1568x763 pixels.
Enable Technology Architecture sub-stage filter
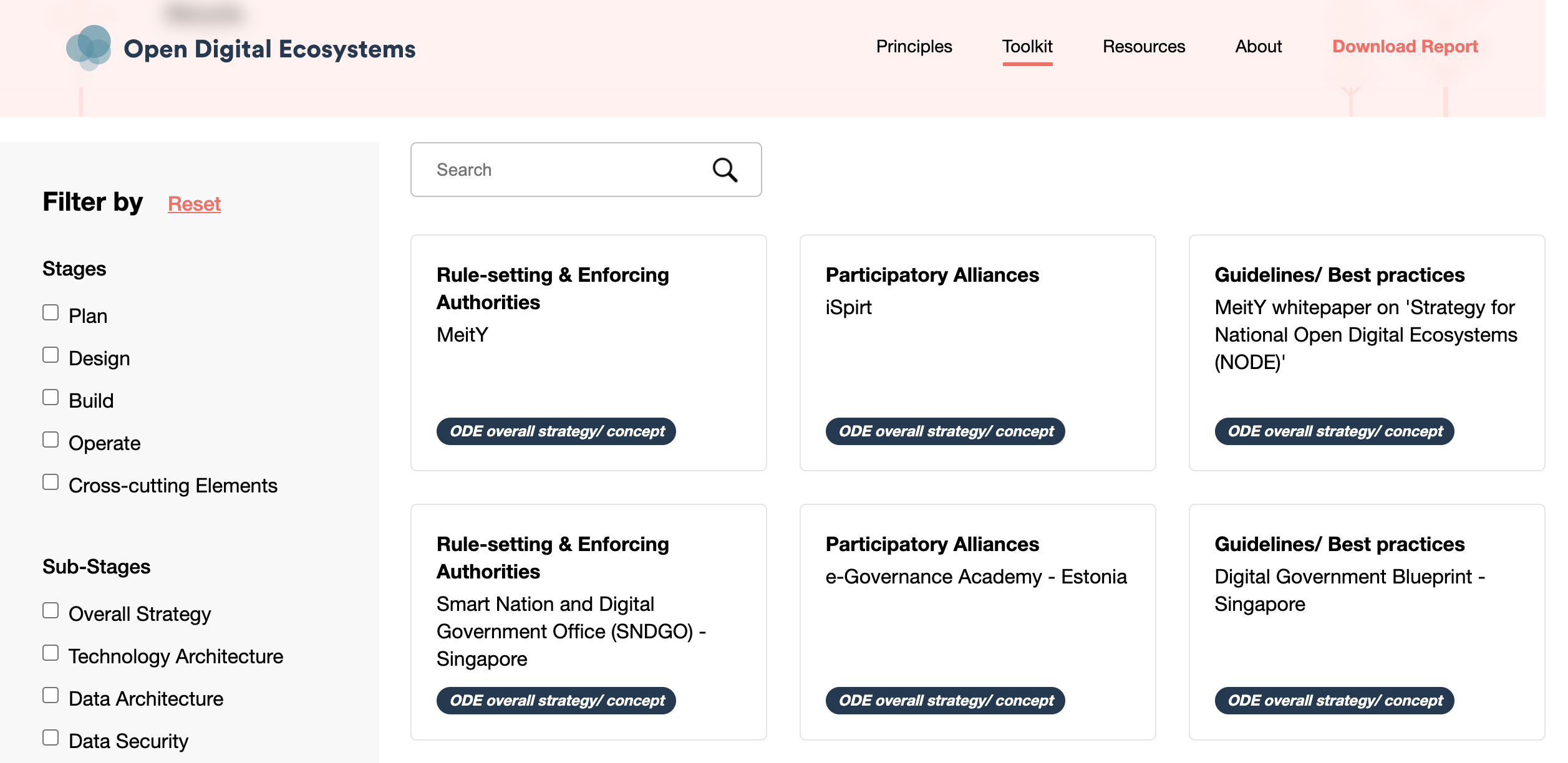[51, 653]
